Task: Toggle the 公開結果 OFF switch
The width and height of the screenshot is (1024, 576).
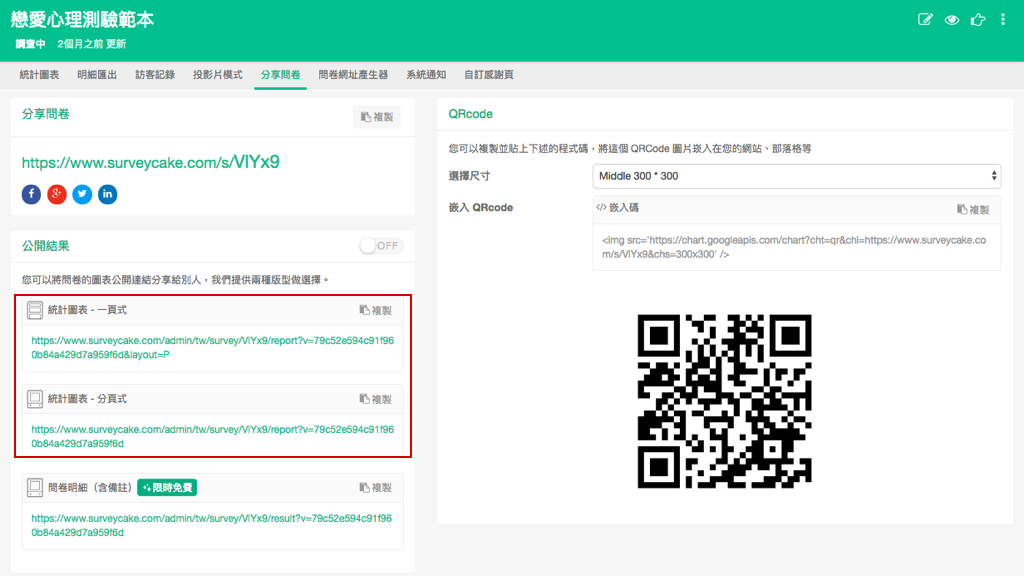Action: pos(381,246)
